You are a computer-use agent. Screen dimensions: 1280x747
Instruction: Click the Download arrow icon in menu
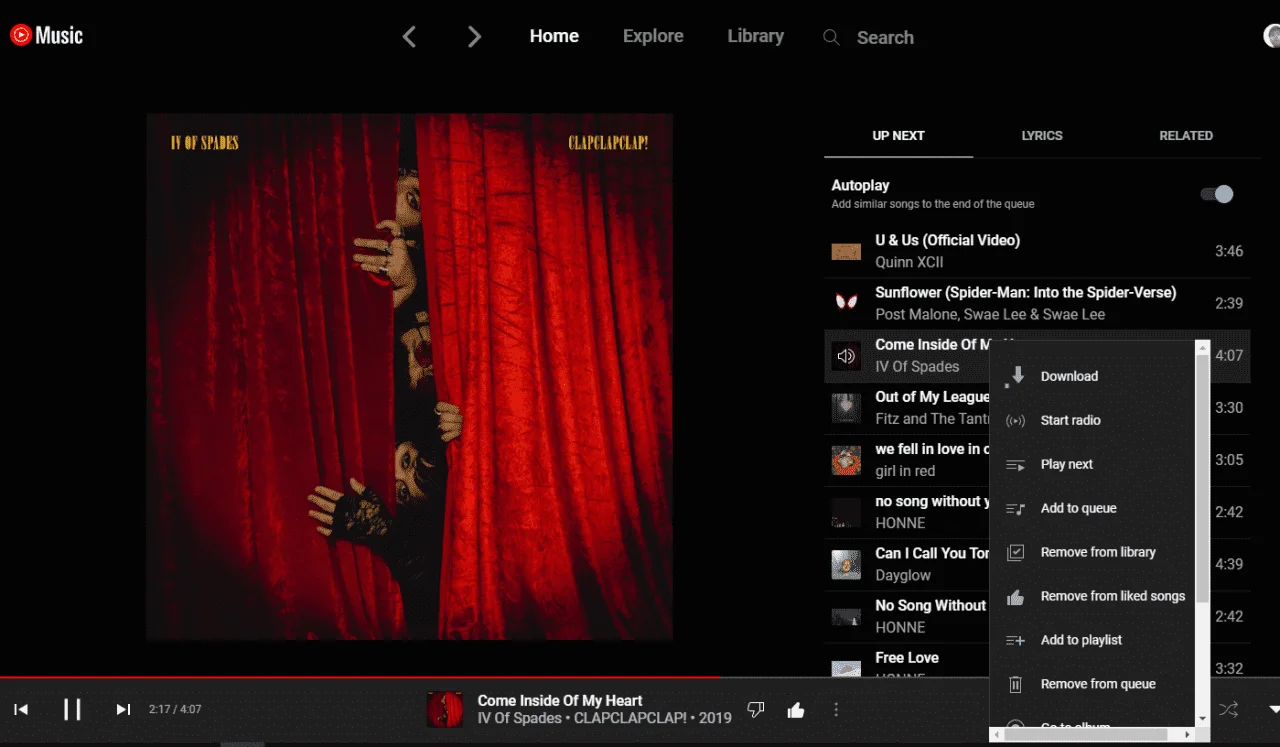point(1016,376)
